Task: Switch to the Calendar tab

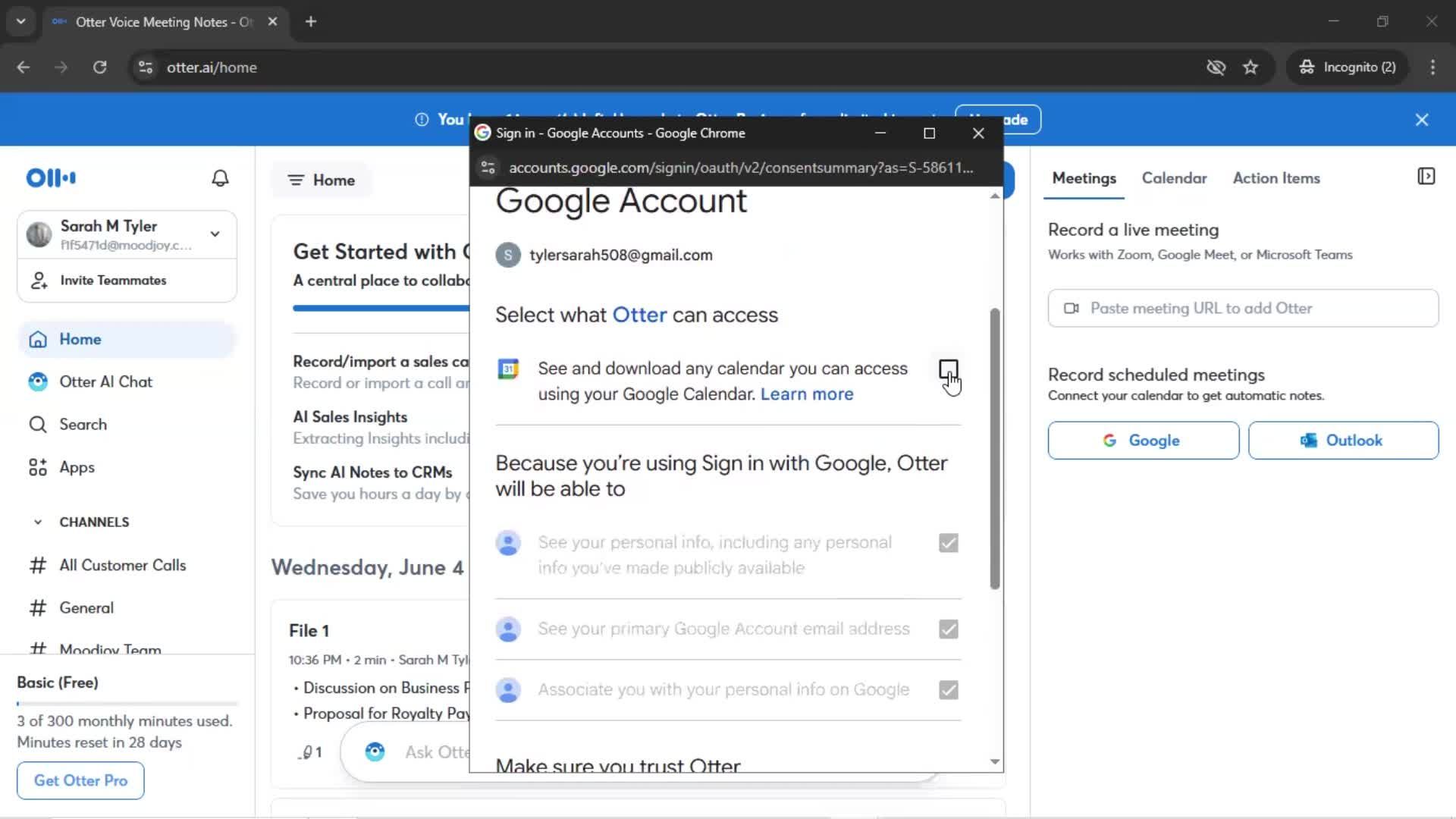Action: [x=1174, y=178]
